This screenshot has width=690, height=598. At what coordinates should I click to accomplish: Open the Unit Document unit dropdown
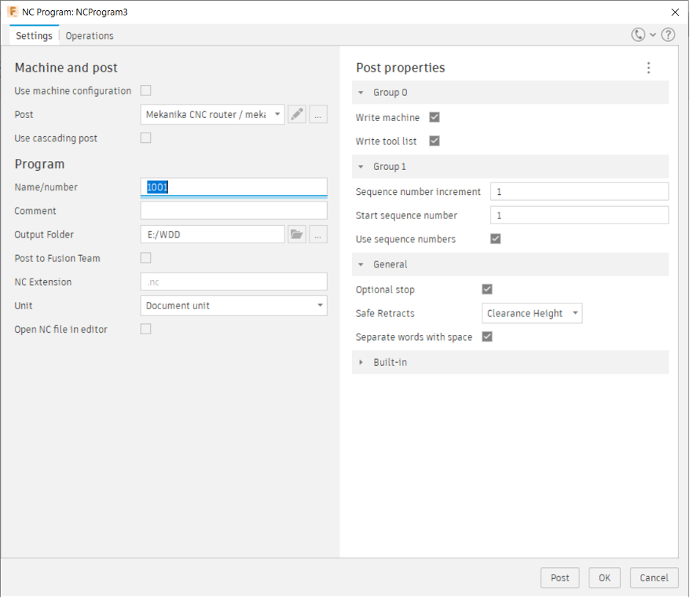pyautogui.click(x=234, y=305)
